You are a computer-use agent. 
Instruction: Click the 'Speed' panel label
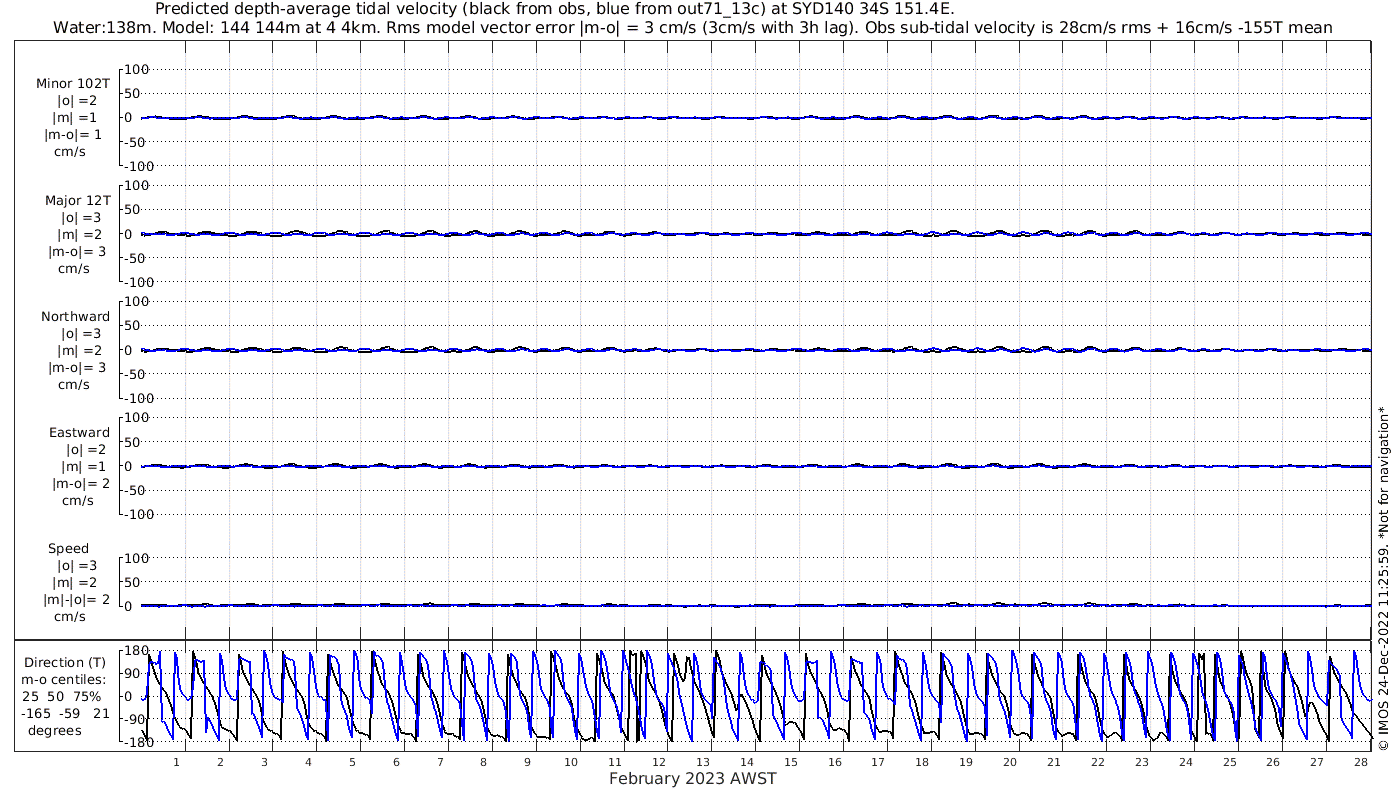tap(68, 548)
